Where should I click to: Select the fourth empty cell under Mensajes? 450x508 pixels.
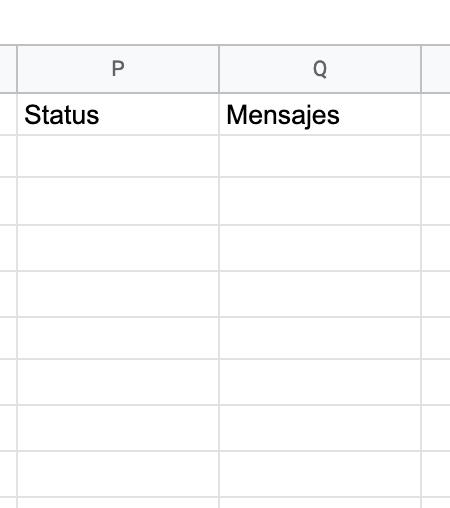click(x=320, y=294)
